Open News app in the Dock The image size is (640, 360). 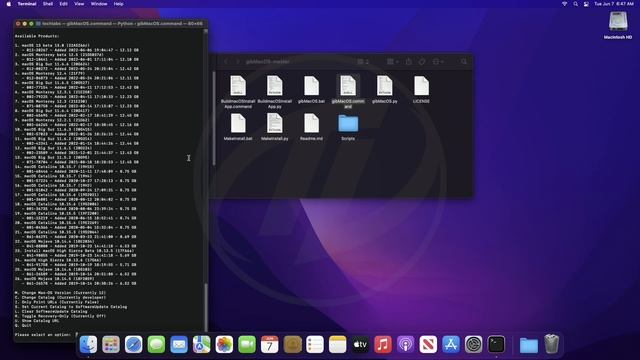[x=428, y=344]
